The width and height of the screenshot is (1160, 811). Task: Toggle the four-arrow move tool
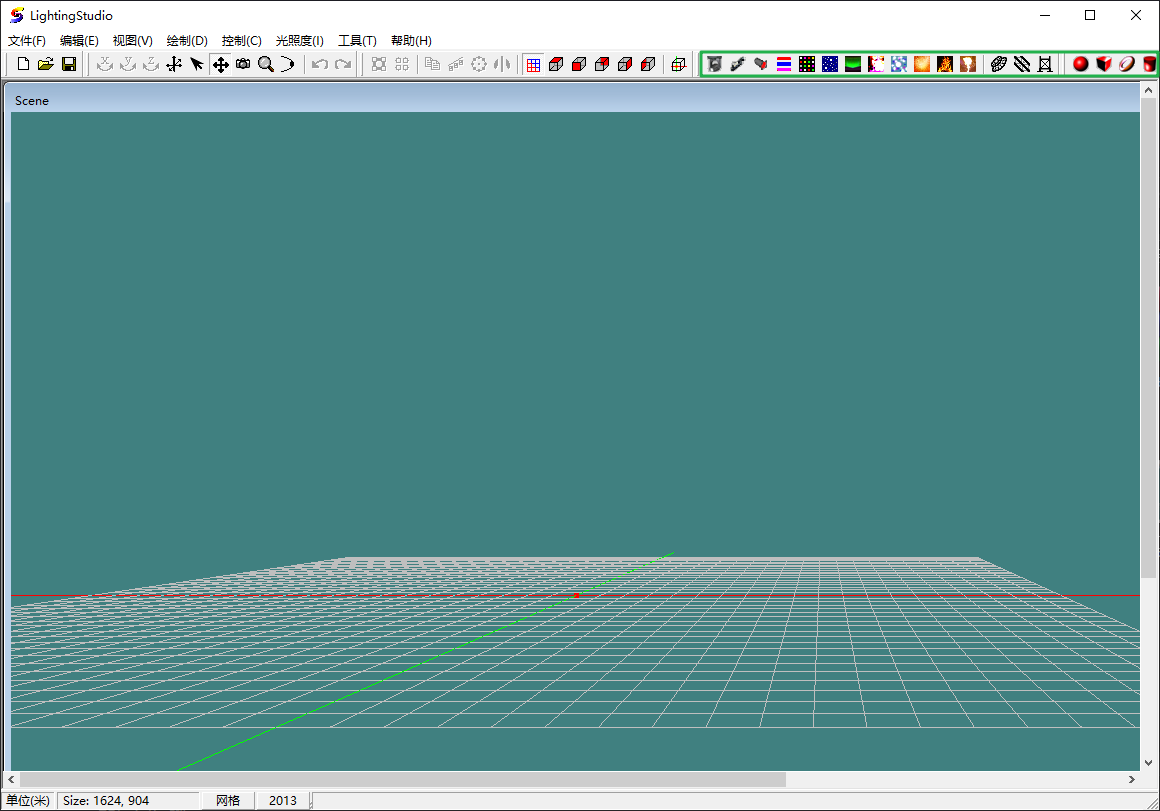pos(220,64)
